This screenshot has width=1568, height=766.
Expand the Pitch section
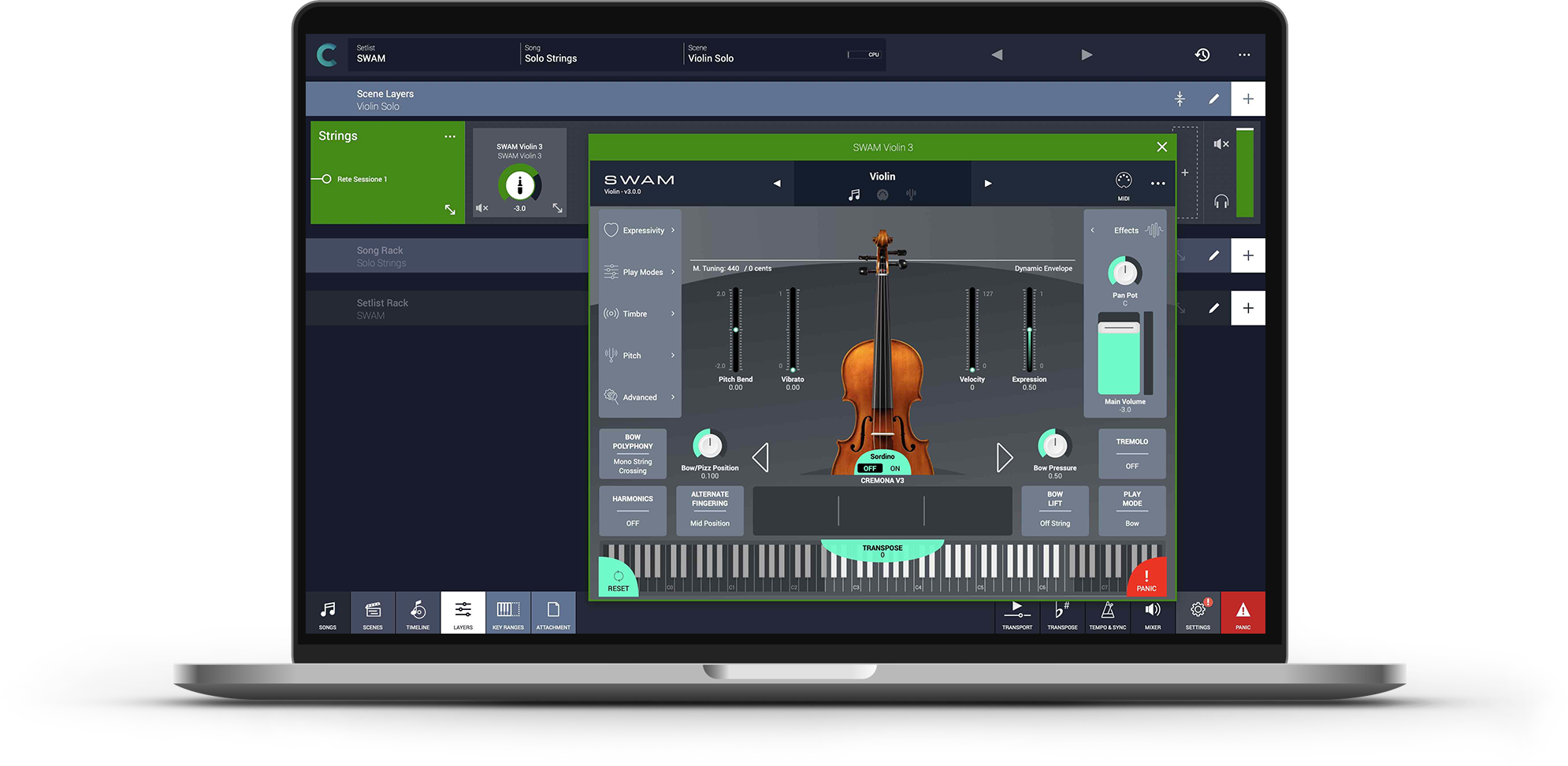click(640, 355)
